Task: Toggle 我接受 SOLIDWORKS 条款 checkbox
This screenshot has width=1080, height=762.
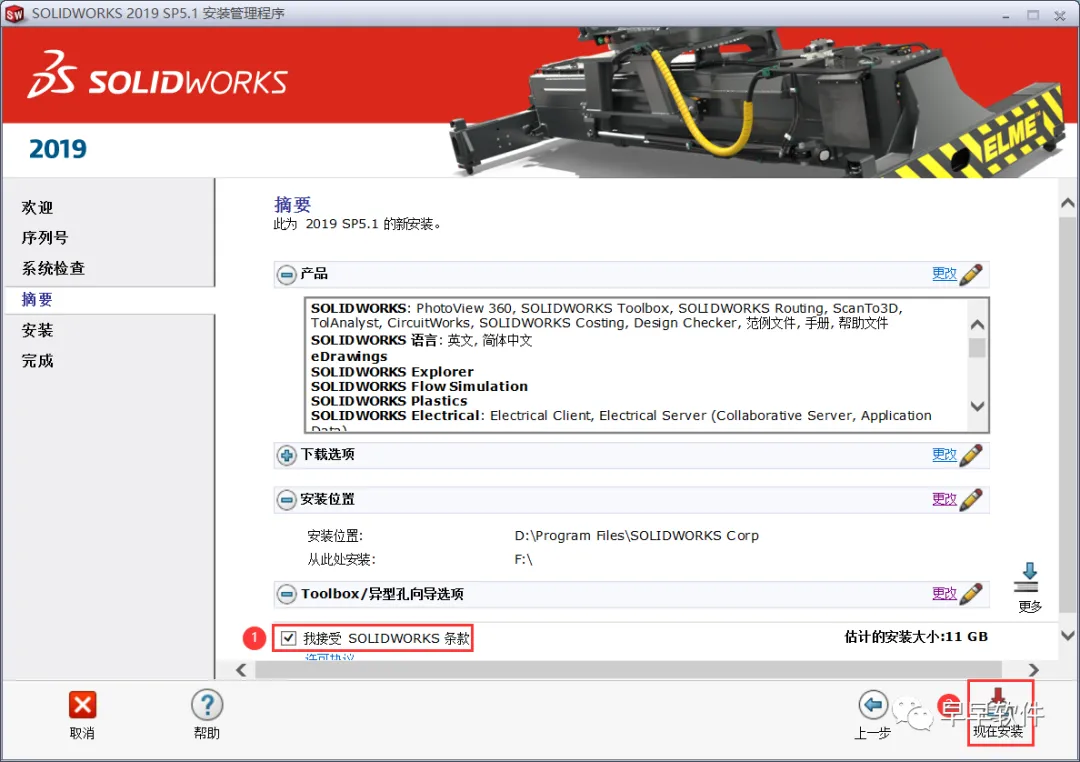Action: pyautogui.click(x=289, y=638)
